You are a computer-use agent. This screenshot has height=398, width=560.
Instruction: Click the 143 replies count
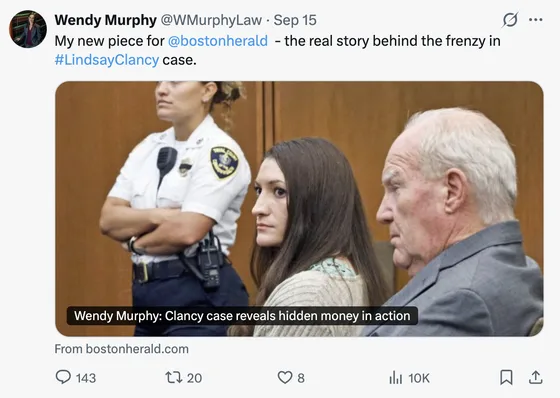pyautogui.click(x=86, y=378)
